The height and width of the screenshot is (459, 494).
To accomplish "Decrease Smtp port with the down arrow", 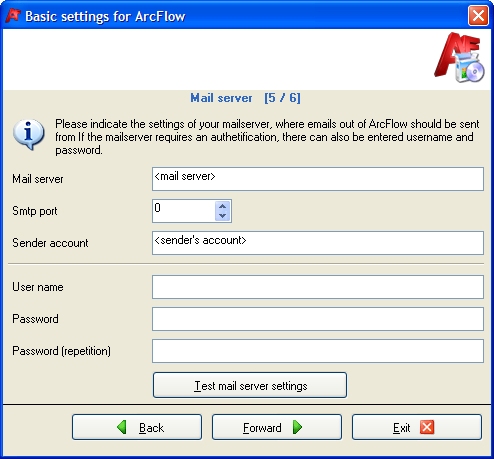I will point(222,216).
